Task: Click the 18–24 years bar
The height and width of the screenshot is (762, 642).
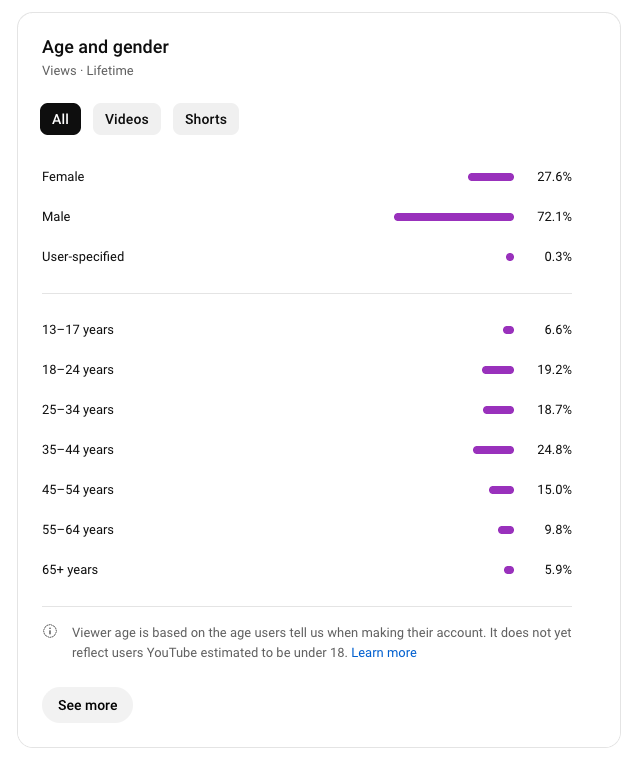Action: click(498, 370)
